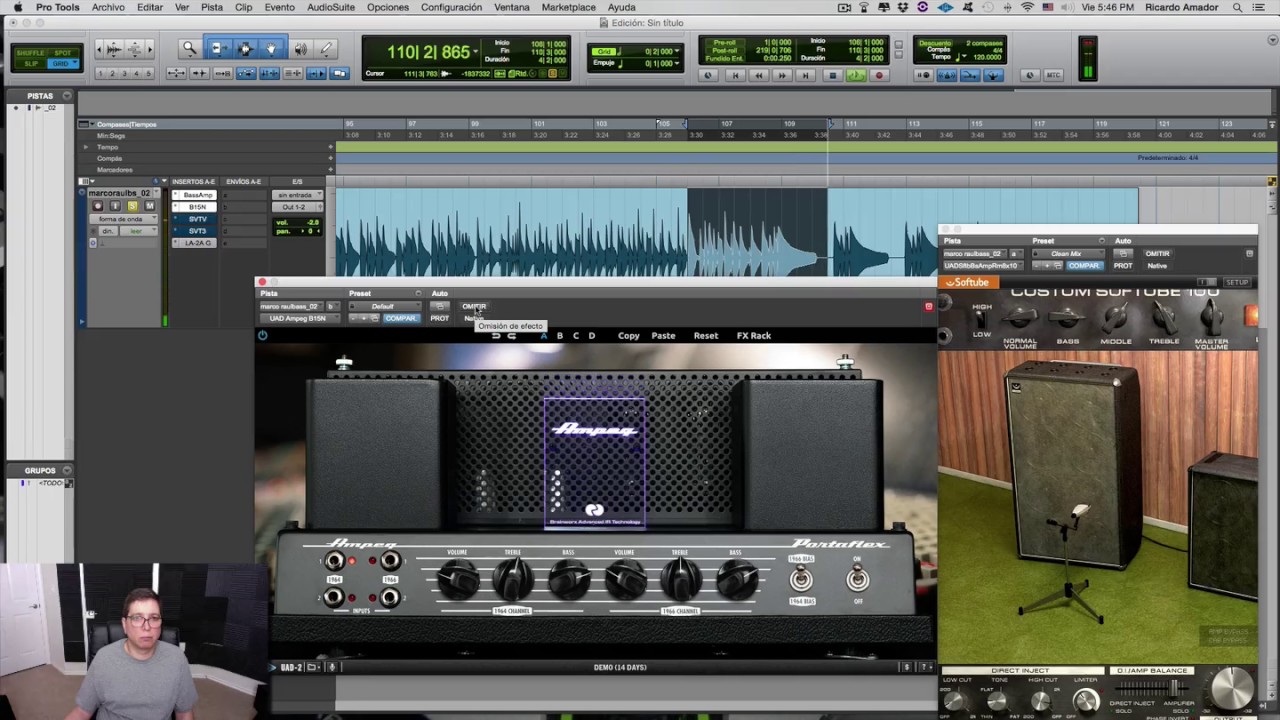Click Copy in UAD plugin toolbar
Screen dimensions: 1280x720
pos(629,336)
